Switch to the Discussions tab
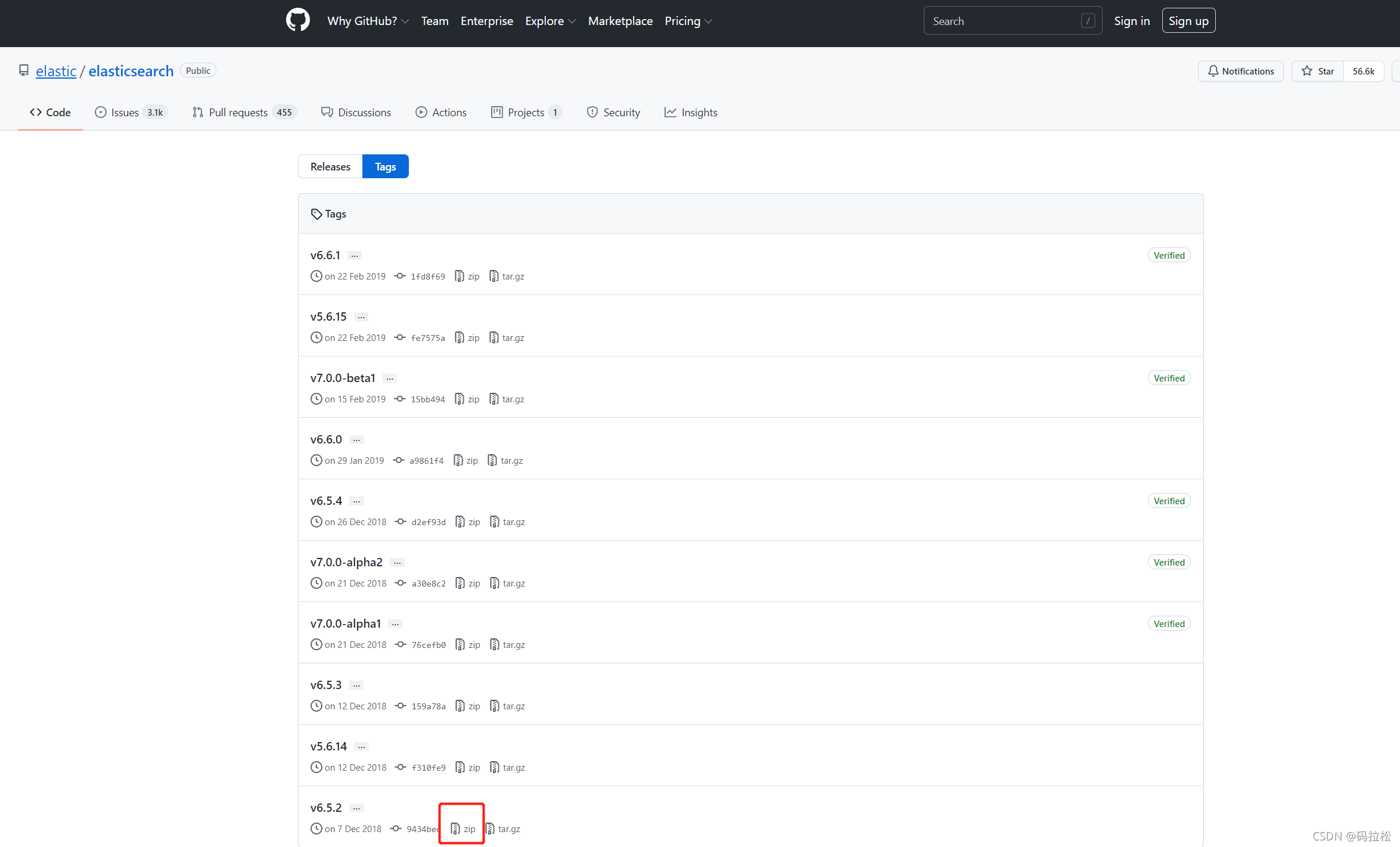1400x847 pixels. pyautogui.click(x=356, y=112)
